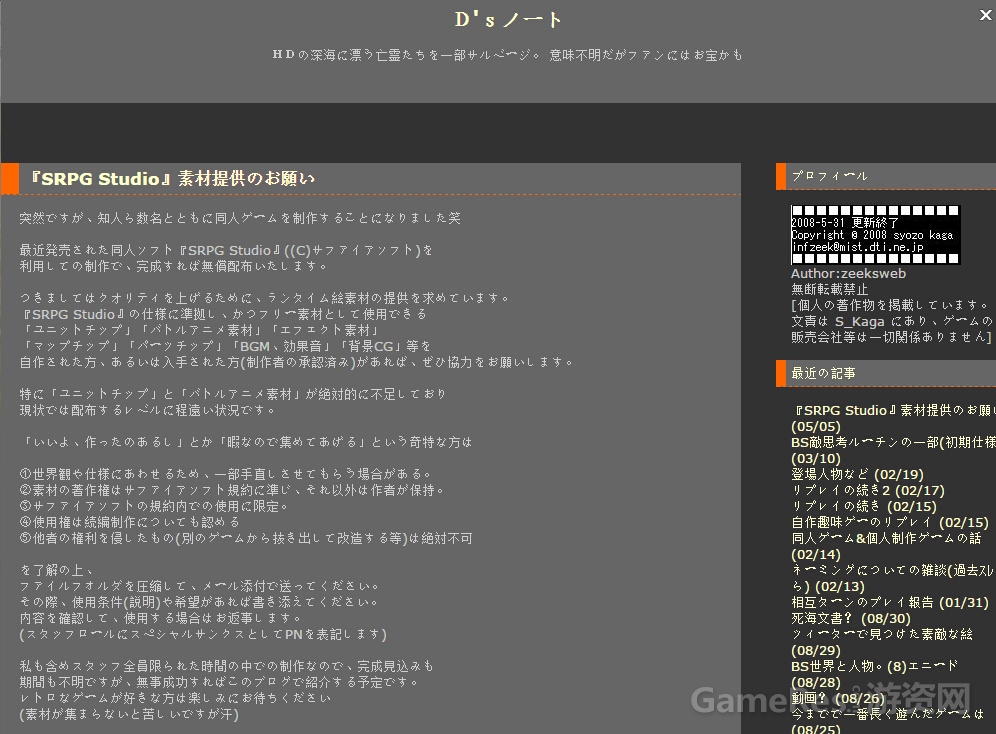Screen dimensions: 996x734
Task: Open recent article BS敵思考ルーチンの一部
Action: coord(893,450)
